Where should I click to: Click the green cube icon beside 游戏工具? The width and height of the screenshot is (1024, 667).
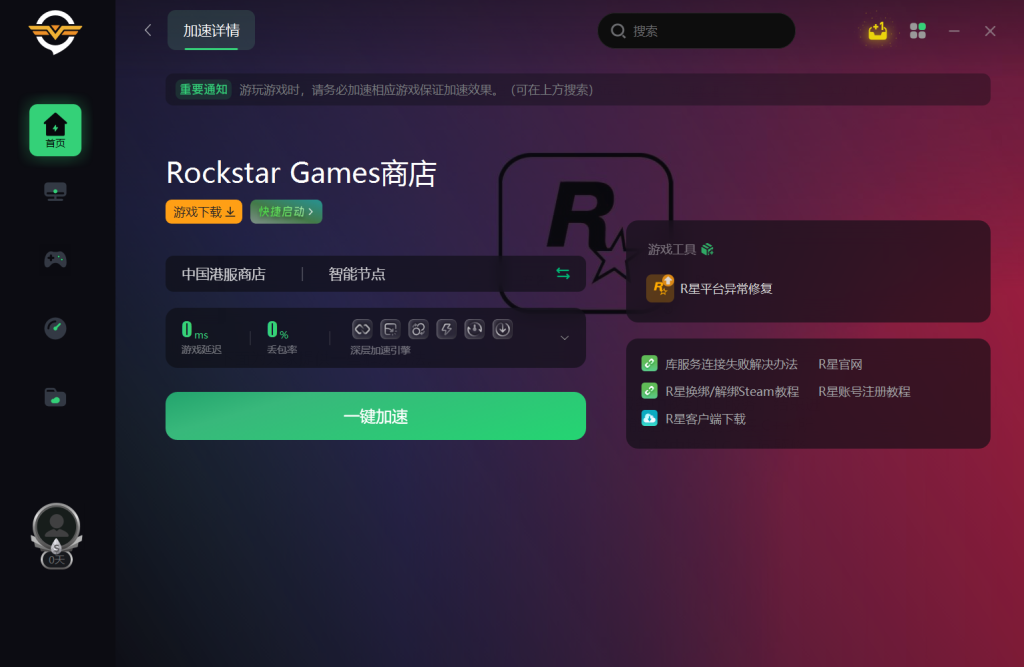(707, 249)
